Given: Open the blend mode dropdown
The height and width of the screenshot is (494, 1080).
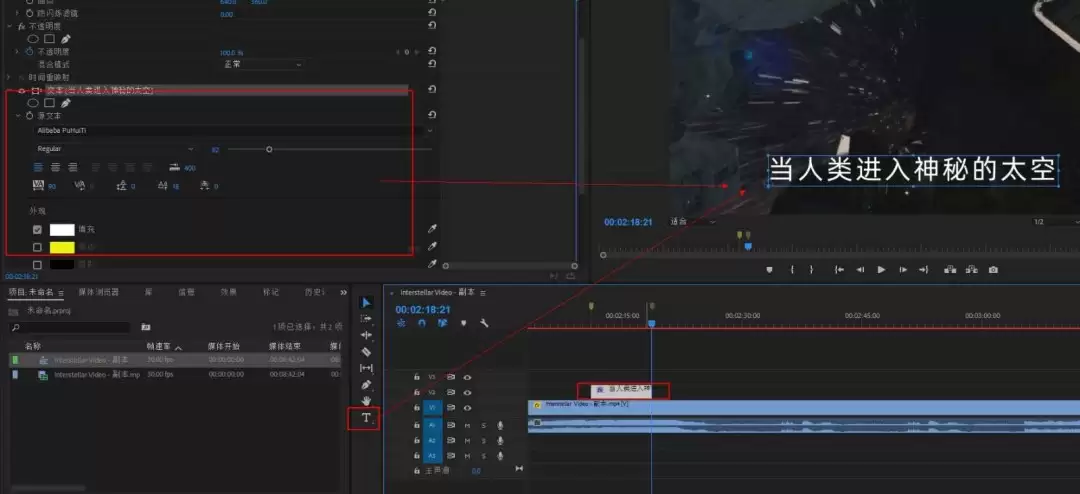Looking at the screenshot, I should coord(262,64).
